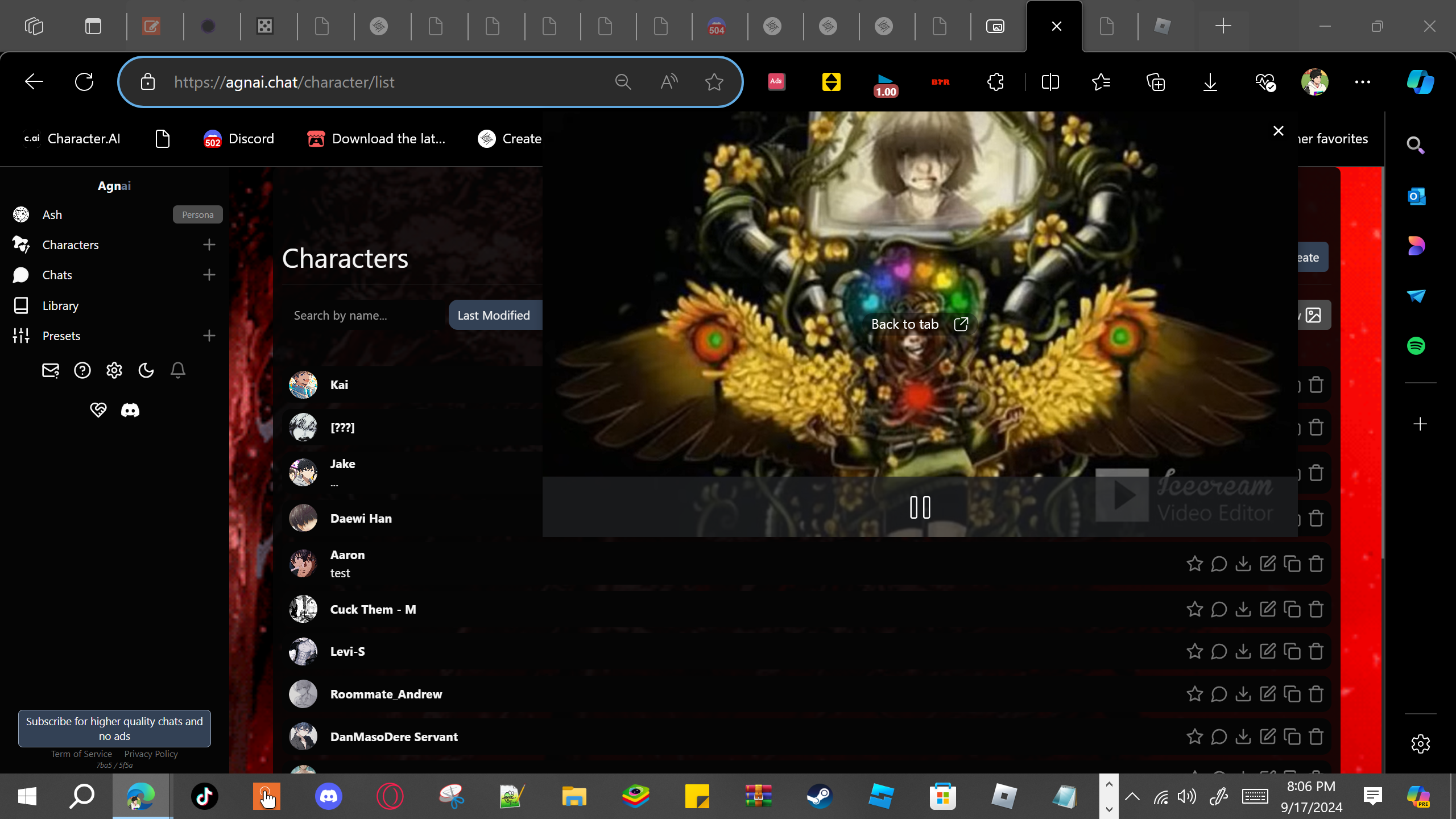Viewport: 1456px width, 819px height.
Task: Delete the Kai character with trash icon
Action: click(1316, 385)
